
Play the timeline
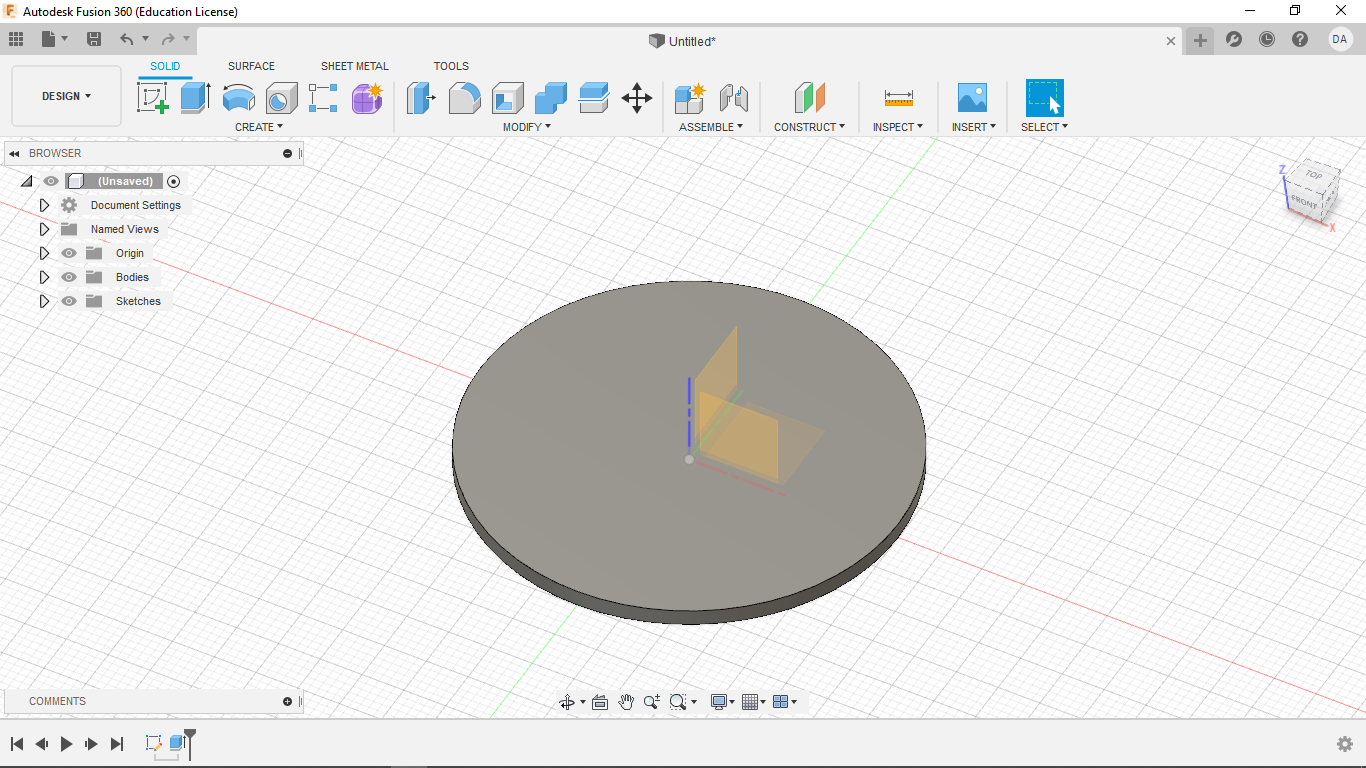67,744
